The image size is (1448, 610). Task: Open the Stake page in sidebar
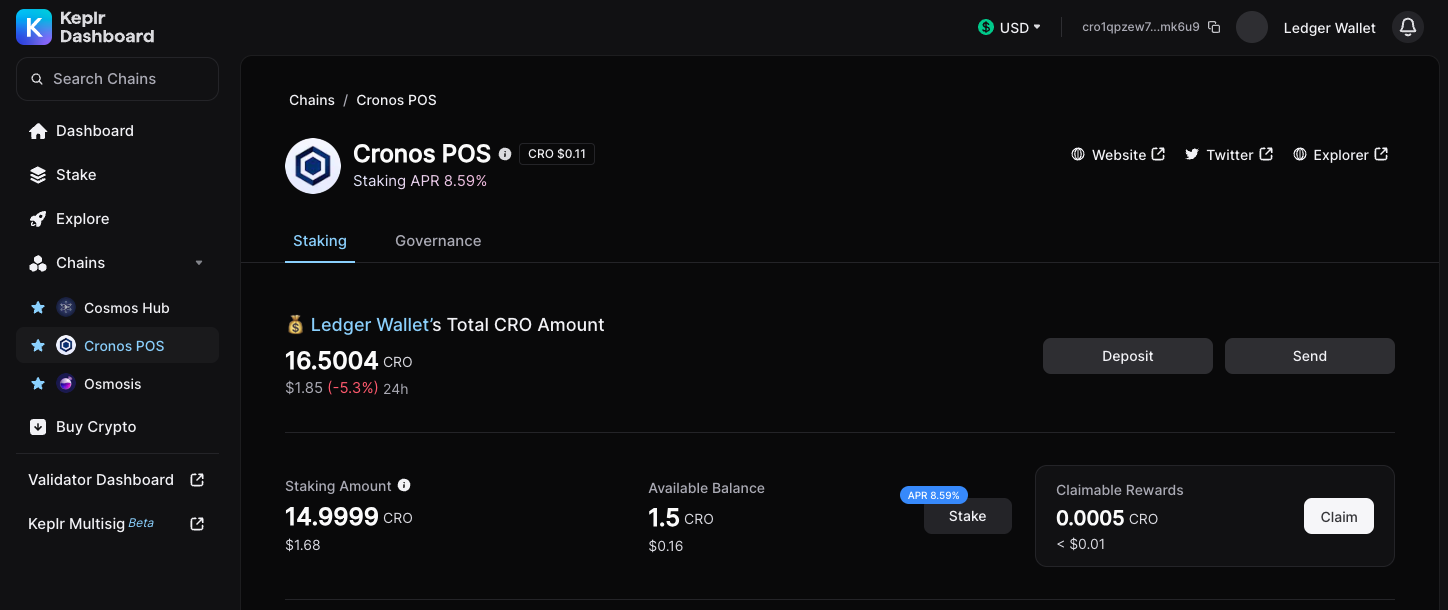pos(75,175)
